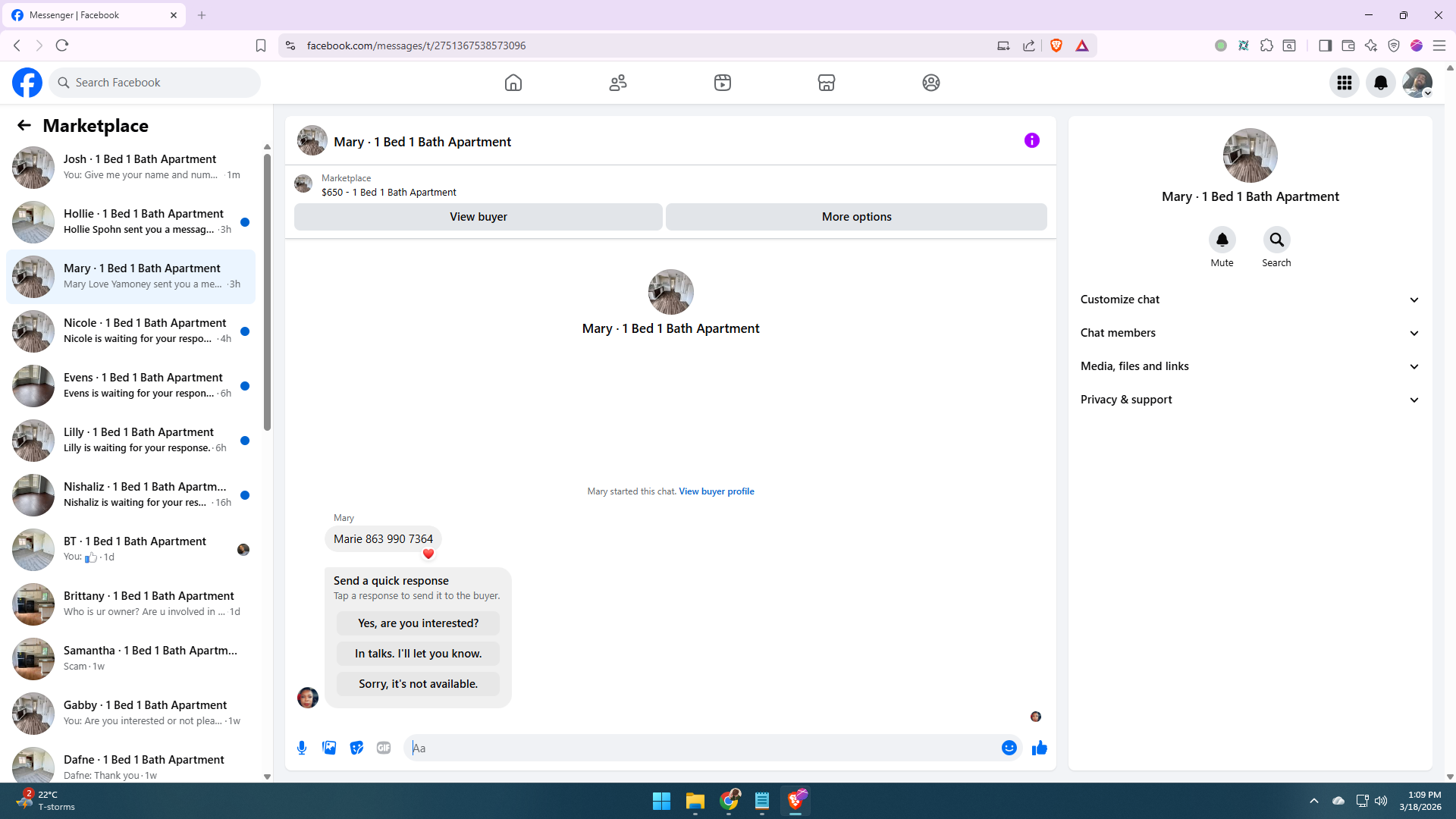Open the Facebook notifications bell
Image resolution: width=1456 pixels, height=819 pixels.
(x=1380, y=83)
